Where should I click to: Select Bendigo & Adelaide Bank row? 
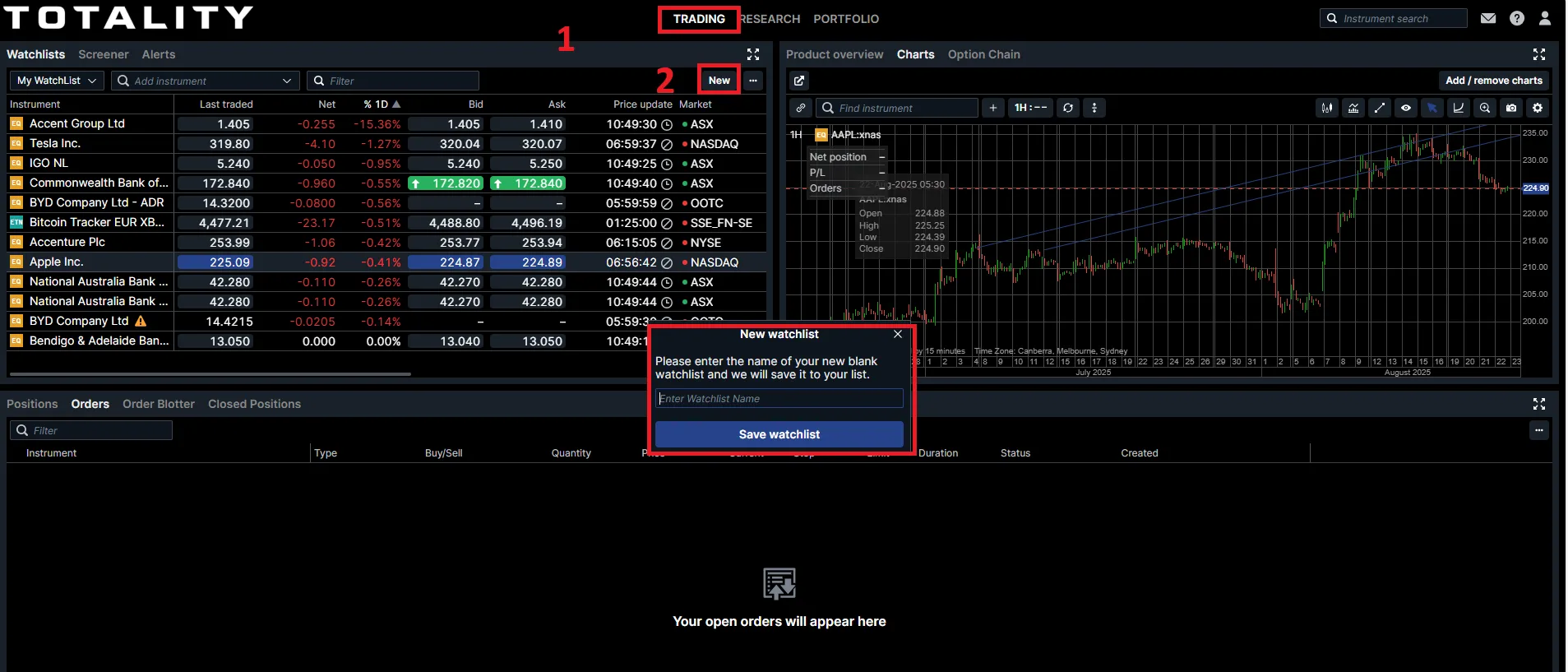click(386, 341)
